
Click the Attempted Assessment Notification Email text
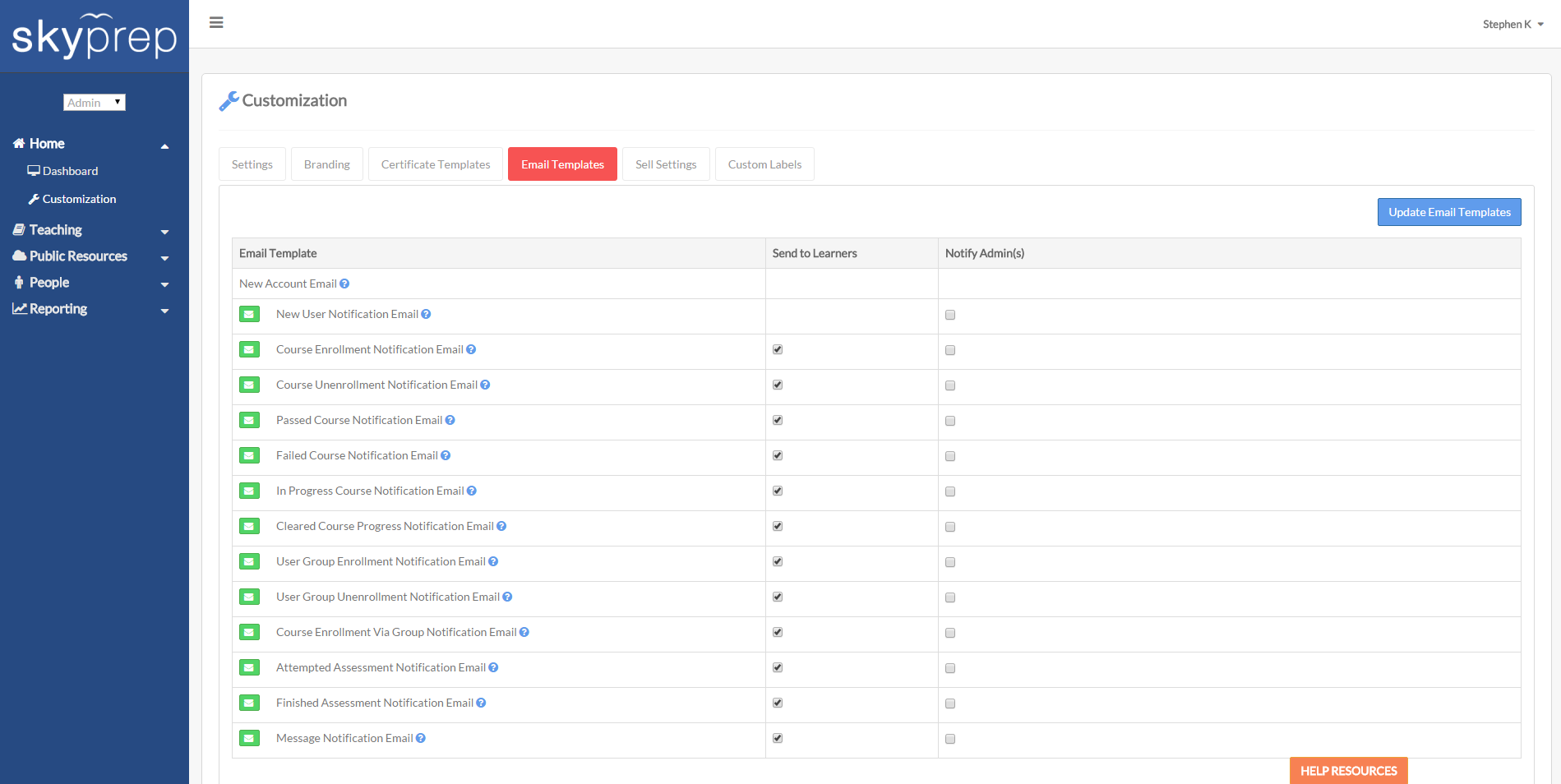381,667
